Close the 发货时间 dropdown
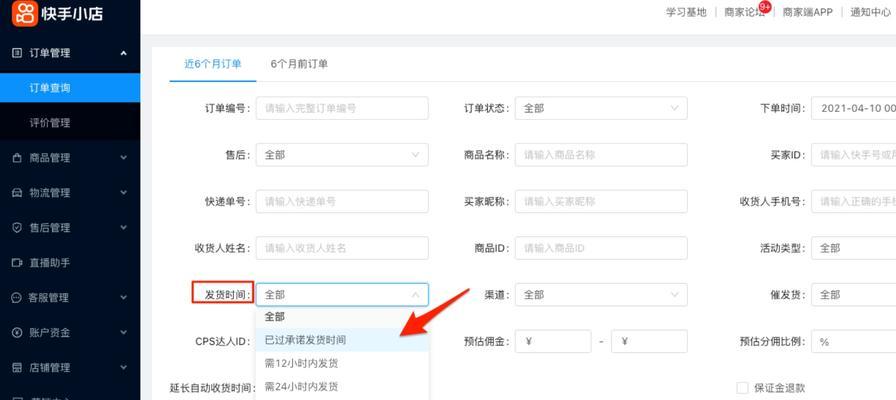This screenshot has height=400, width=896. tap(342, 295)
